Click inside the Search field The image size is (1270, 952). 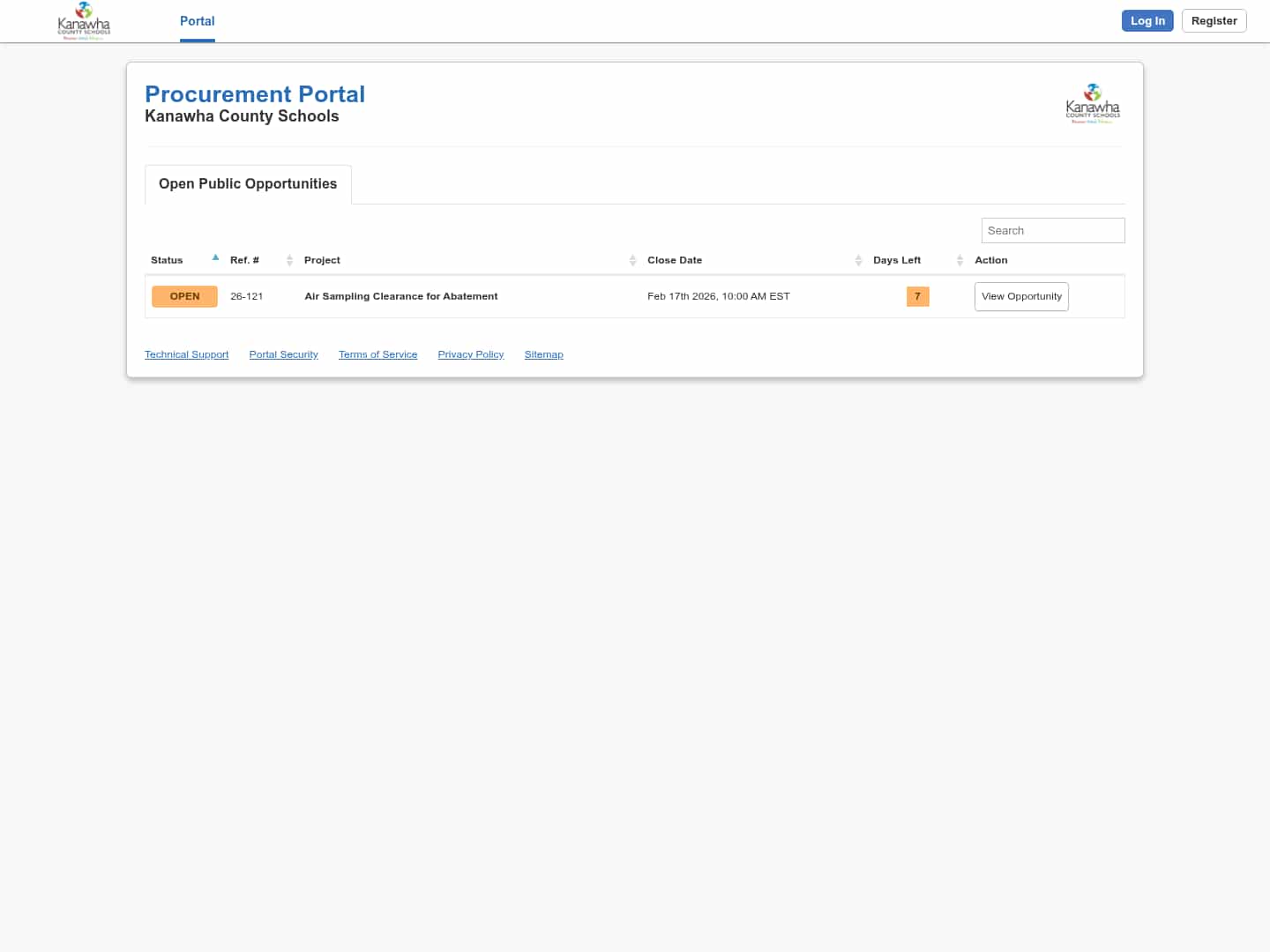coord(1053,230)
